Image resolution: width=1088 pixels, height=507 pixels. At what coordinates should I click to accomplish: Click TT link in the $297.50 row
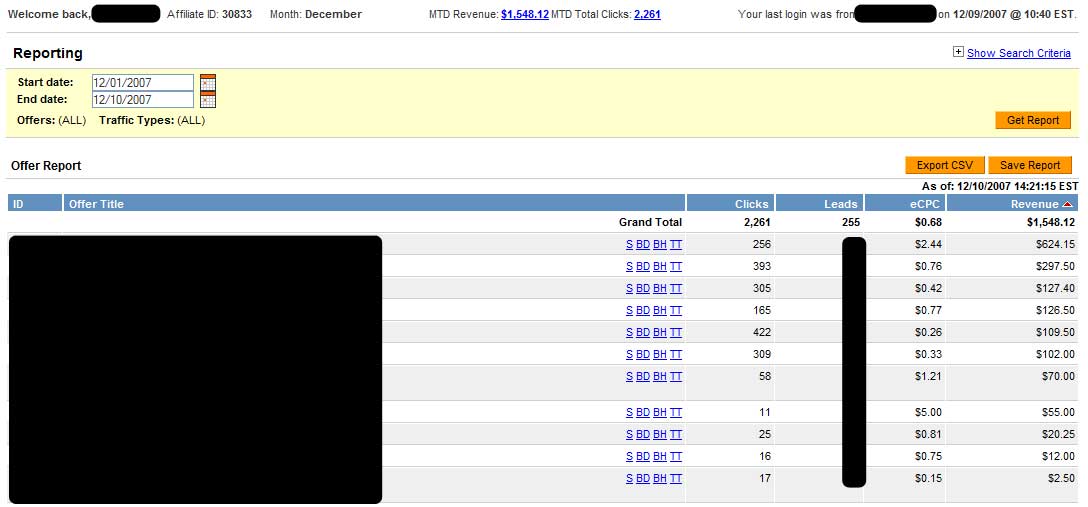(x=676, y=266)
